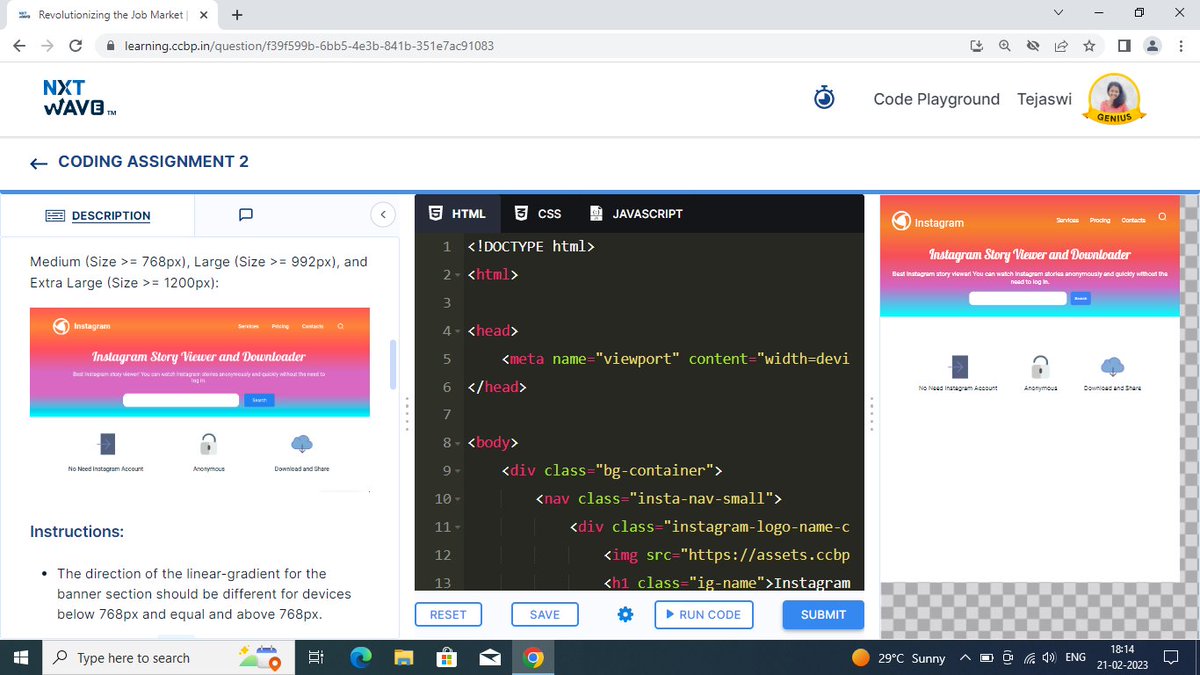Open the tab search dropdown arrow
This screenshot has height=675, width=1200.
click(1059, 13)
